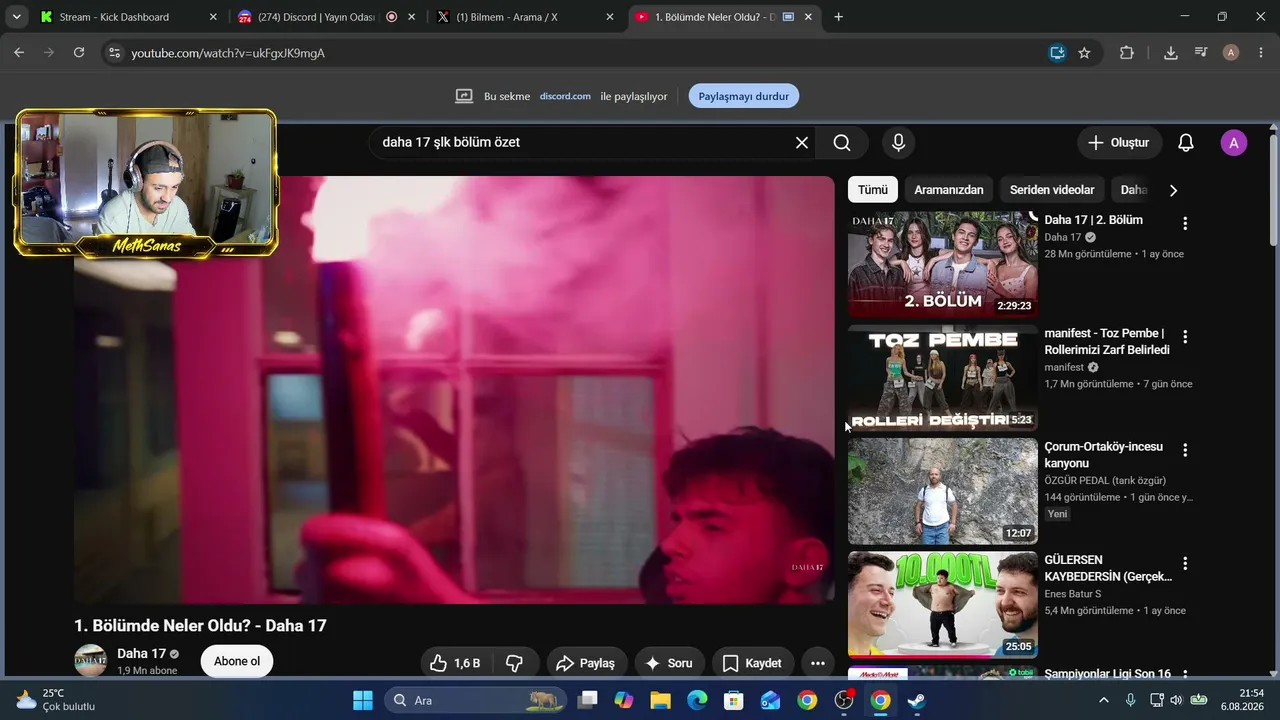Open options menu for manifest Toz Pembe video

click(1185, 337)
